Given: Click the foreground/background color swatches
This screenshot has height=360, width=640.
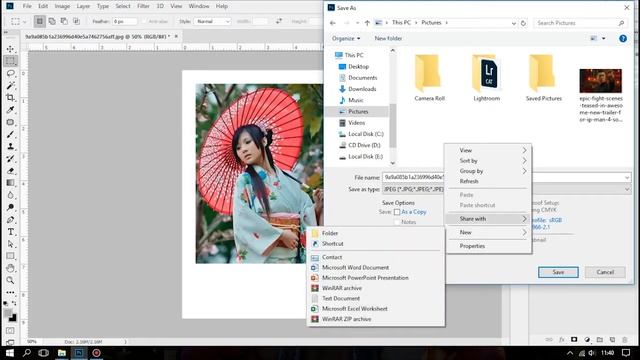Looking at the screenshot, I should pos(10,315).
